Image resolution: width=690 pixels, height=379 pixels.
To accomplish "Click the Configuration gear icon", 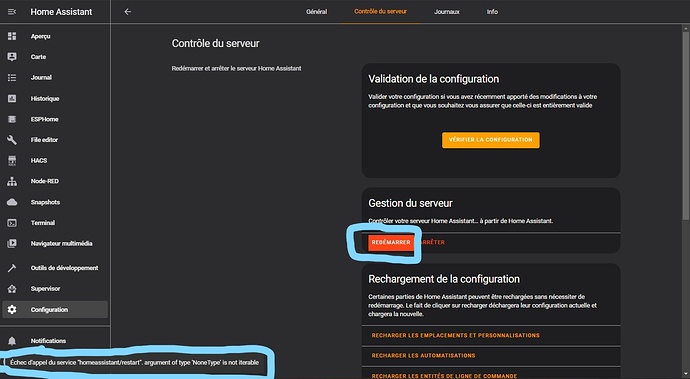I will point(12,309).
